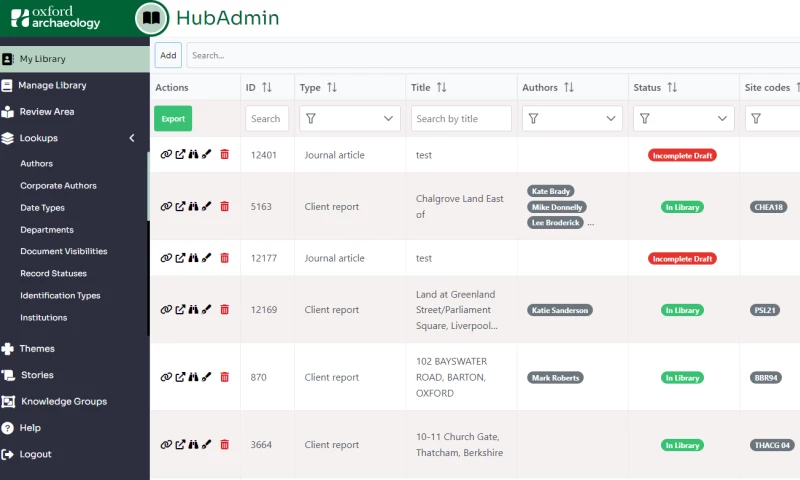800x480 pixels.
Task: Click the green Export button
Action: 173,119
